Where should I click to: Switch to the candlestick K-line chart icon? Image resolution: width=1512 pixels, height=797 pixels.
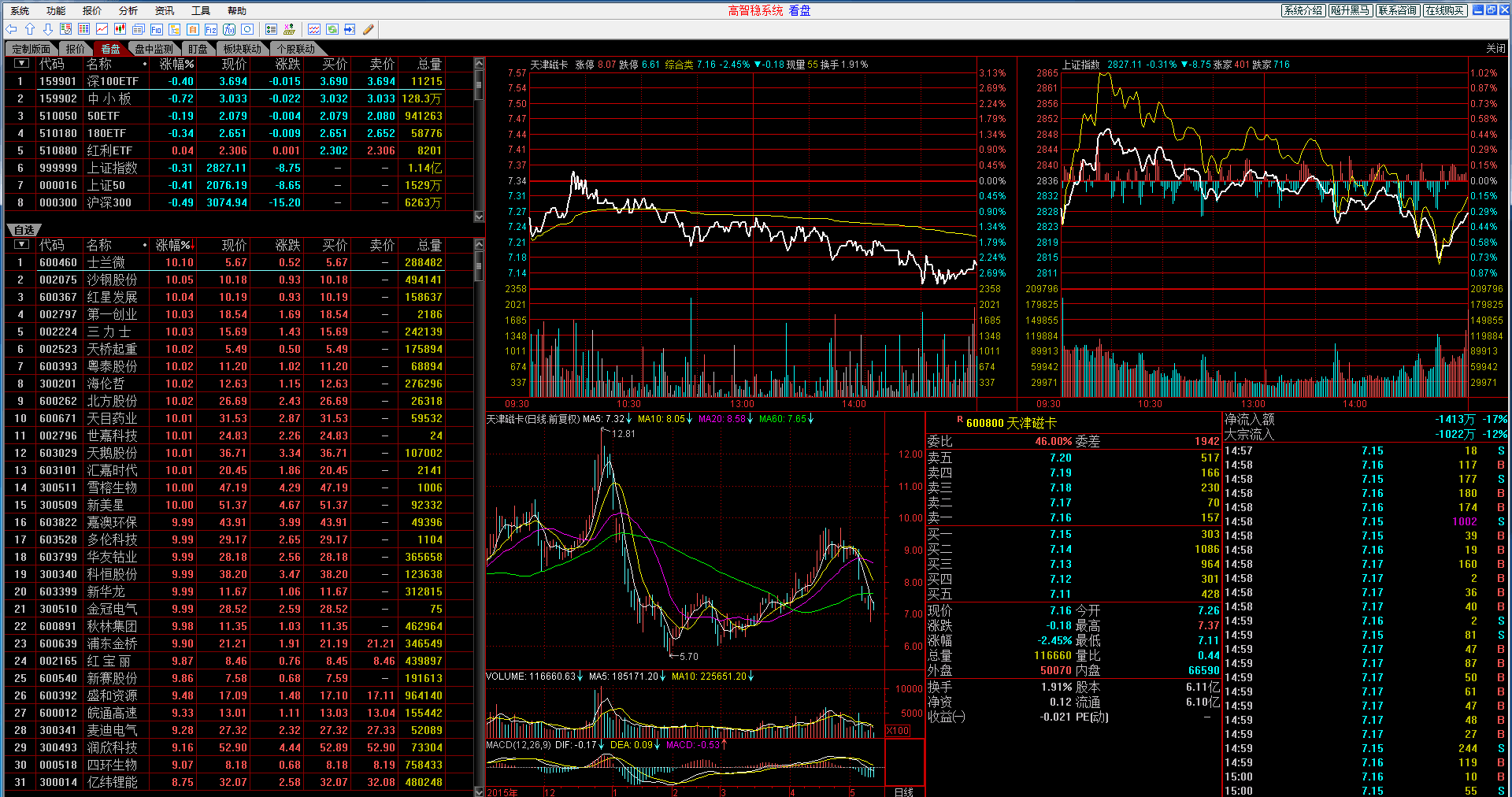[120, 29]
